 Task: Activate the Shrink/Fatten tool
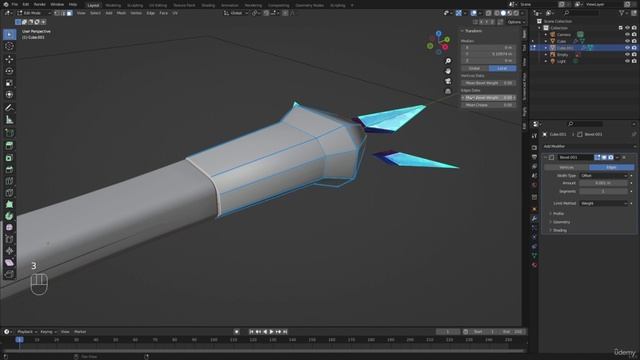tap(9, 251)
